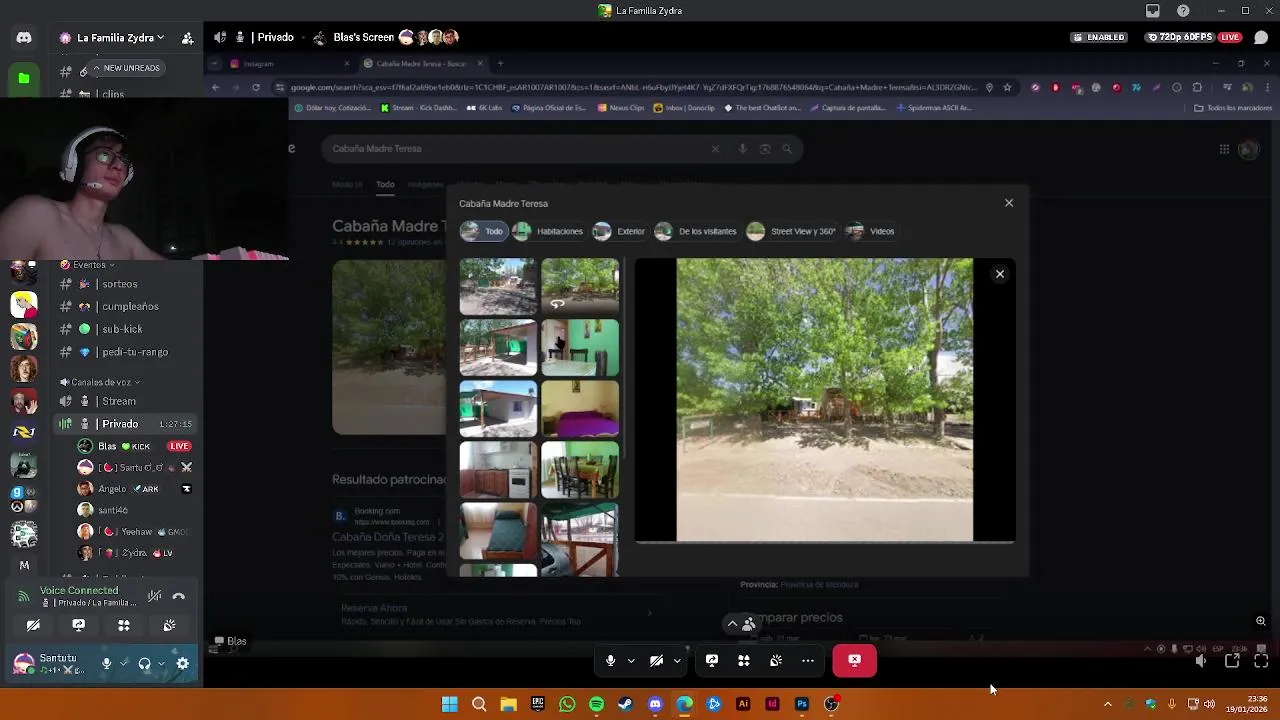The image size is (1280, 720).
Task: Toggle noise suppression in voice panel
Action: (154, 596)
